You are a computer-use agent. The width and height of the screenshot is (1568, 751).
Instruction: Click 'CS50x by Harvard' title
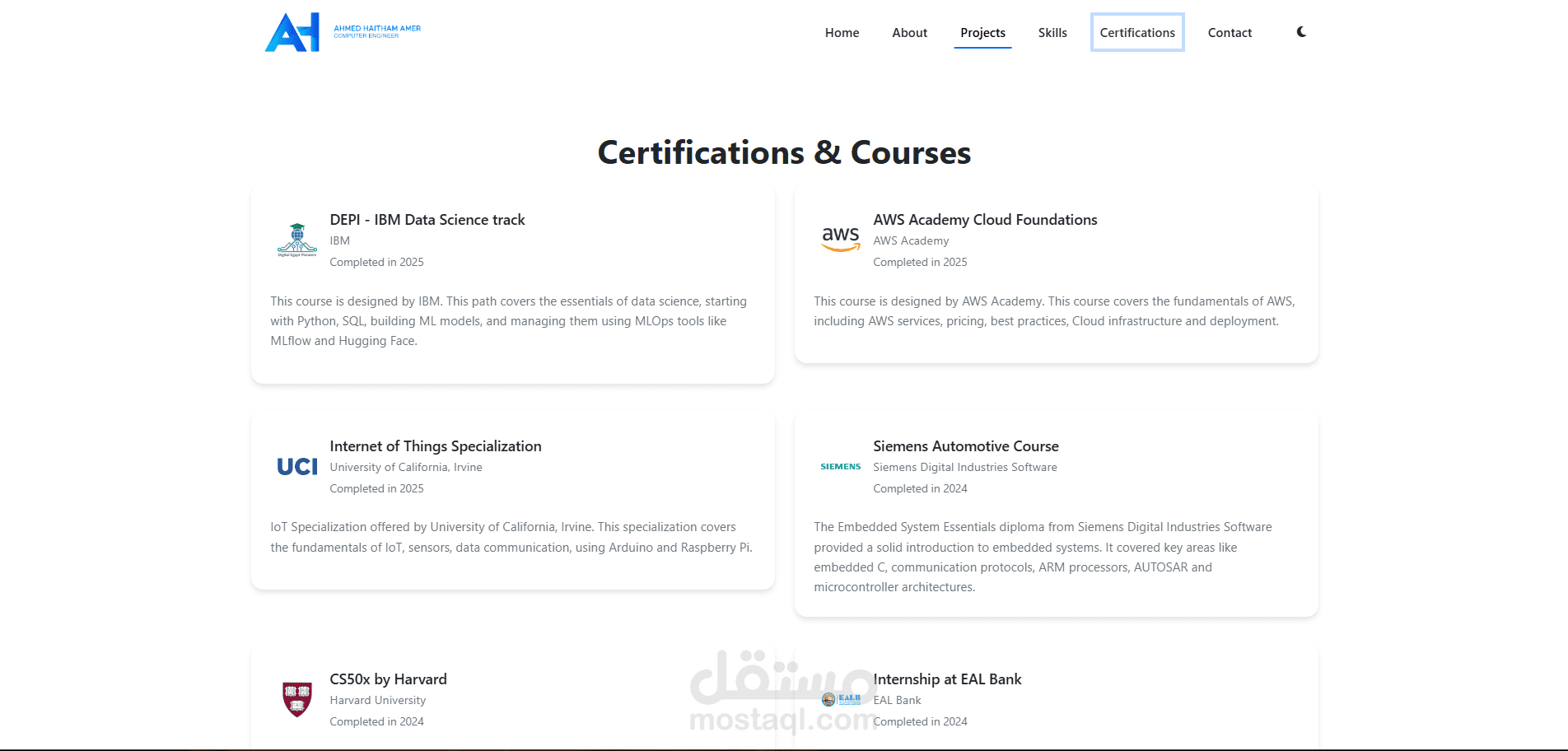[388, 679]
